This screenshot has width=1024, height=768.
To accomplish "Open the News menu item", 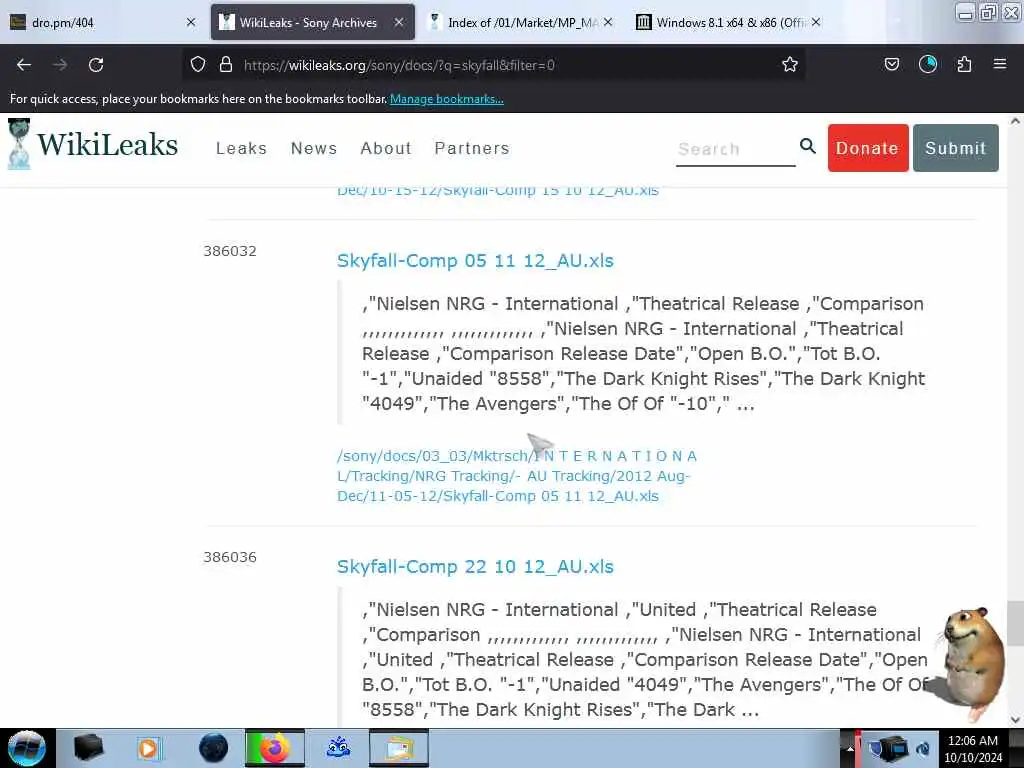I will [x=314, y=148].
